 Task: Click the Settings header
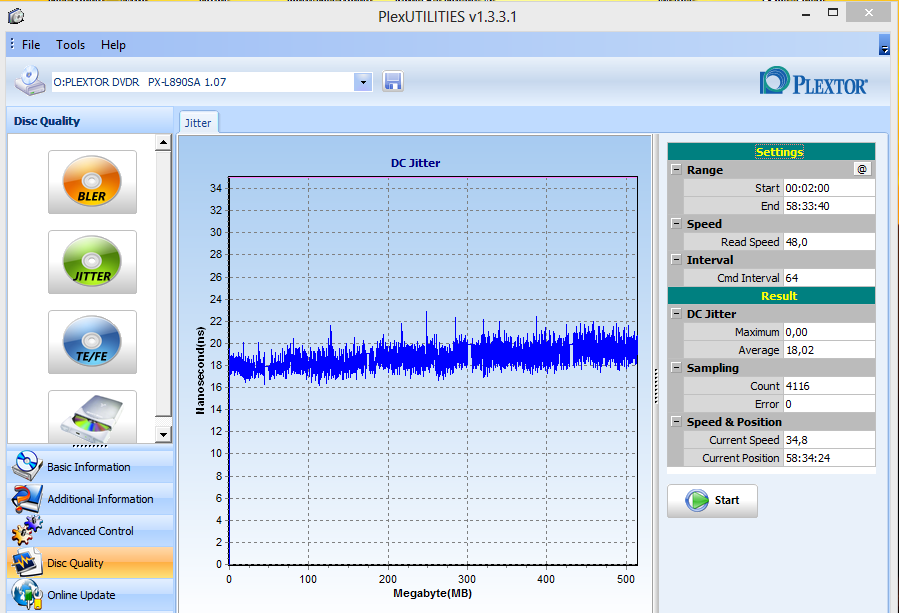point(771,152)
